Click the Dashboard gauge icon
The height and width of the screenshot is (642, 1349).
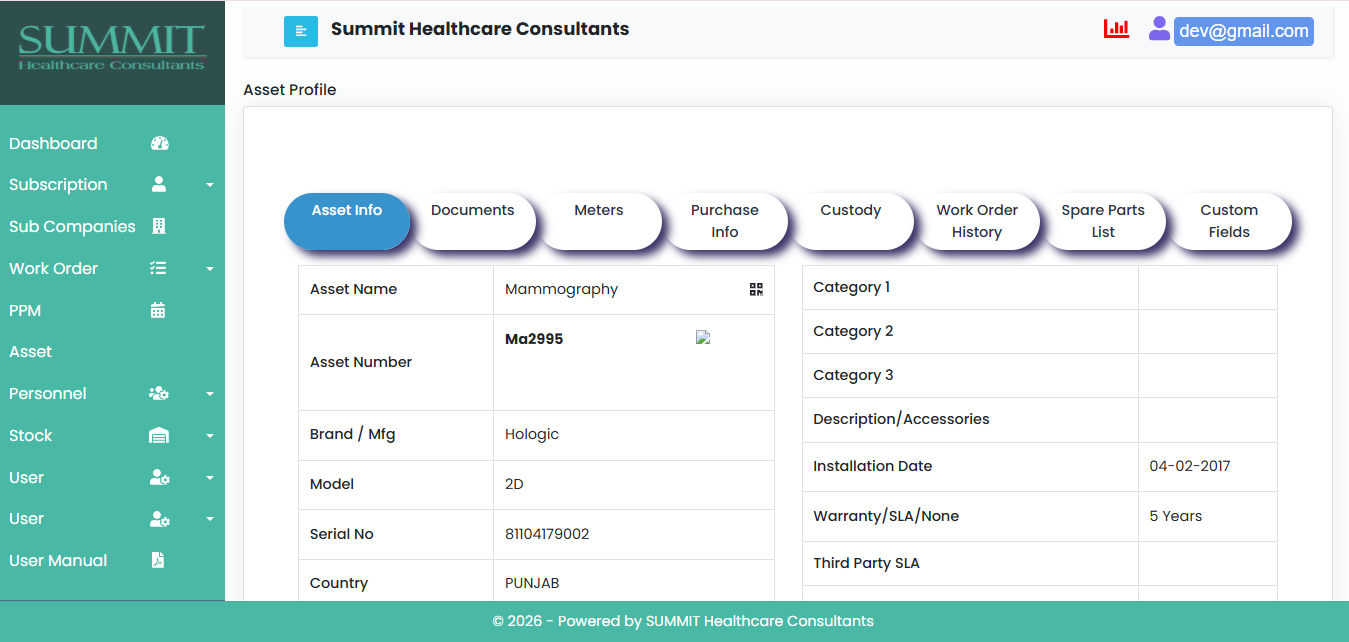[159, 143]
